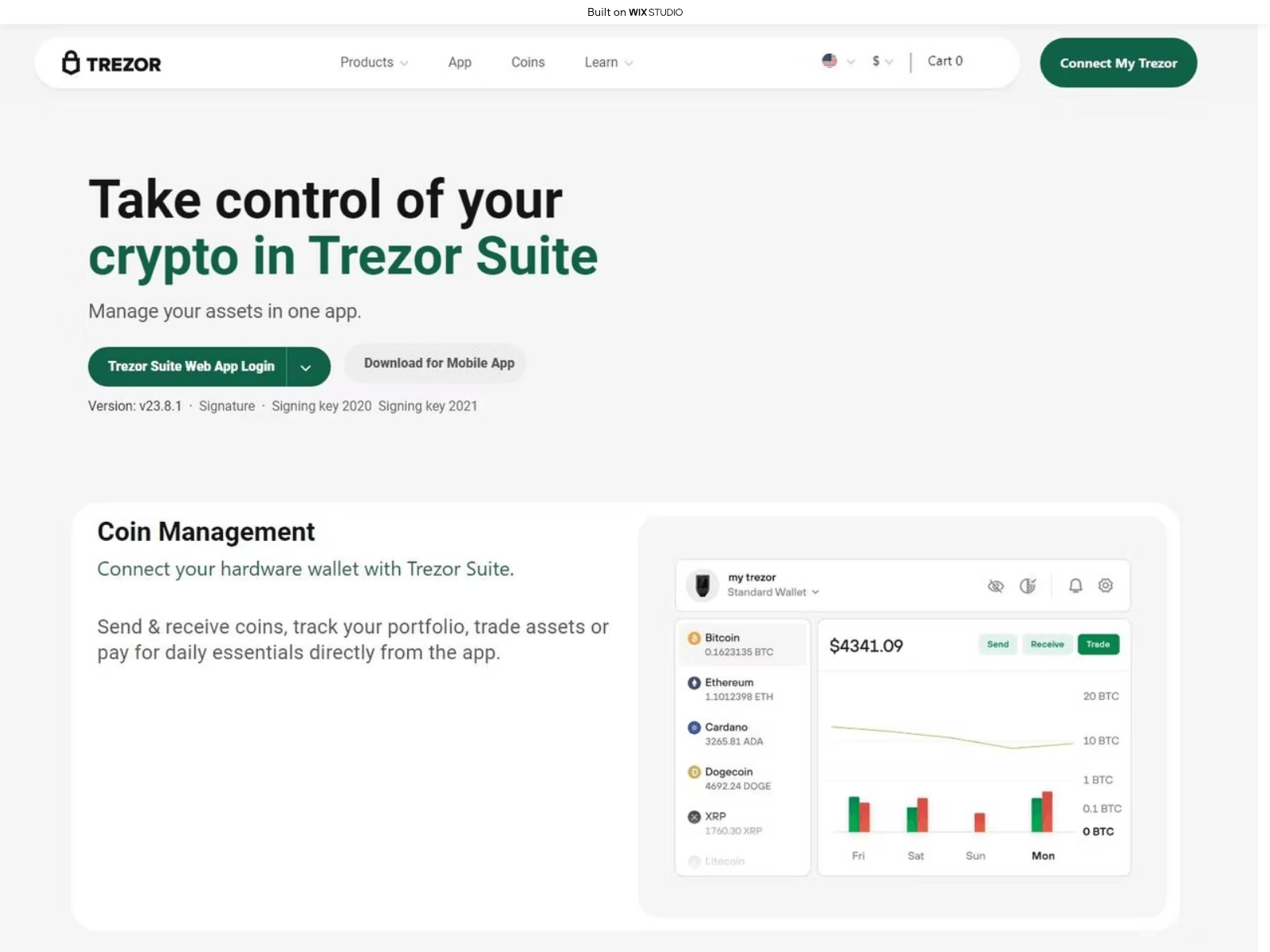Select the Dogecoin account row
Screen dimensions: 1270x952
coord(743,778)
